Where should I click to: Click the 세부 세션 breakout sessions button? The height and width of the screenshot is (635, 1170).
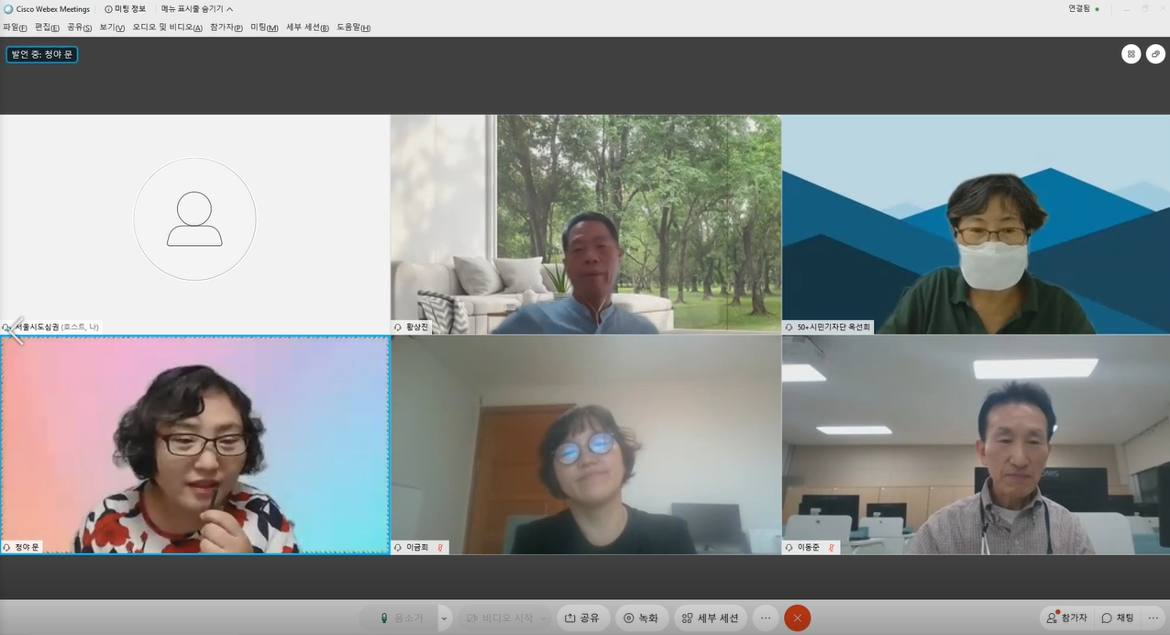[x=710, y=618]
